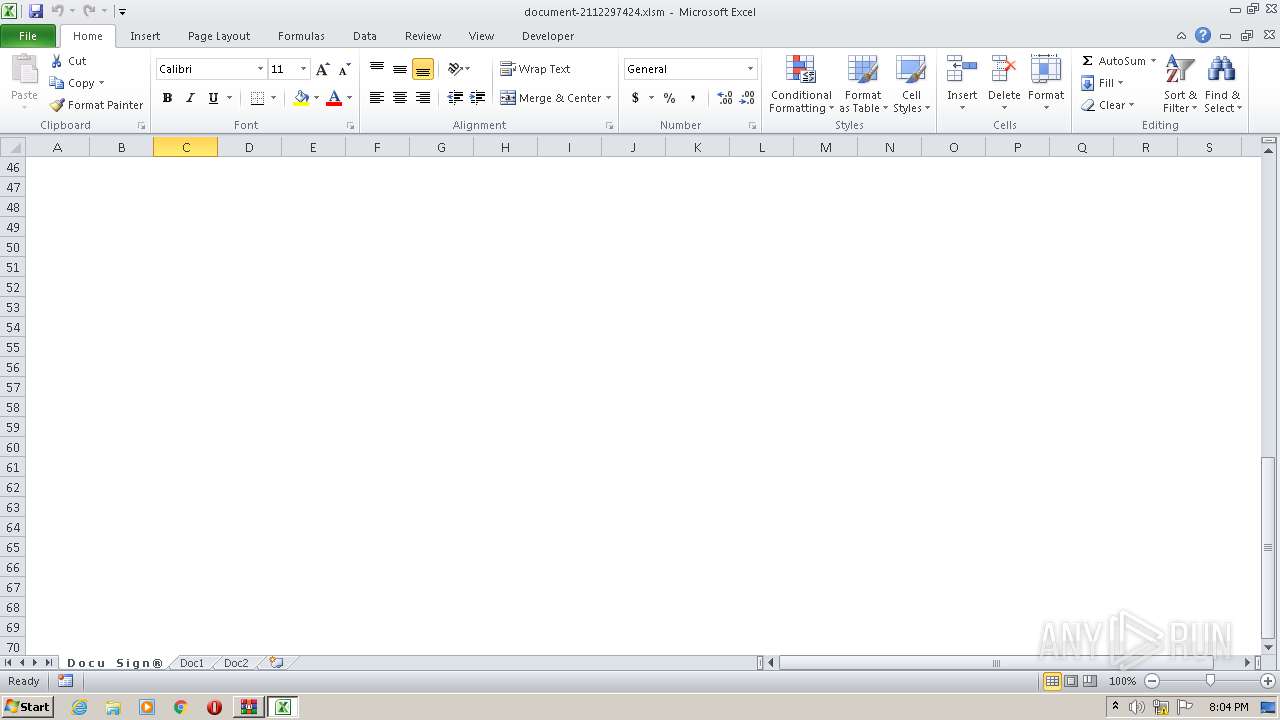Click the Format Painter brush
This screenshot has height=720, width=1280.
57,105
